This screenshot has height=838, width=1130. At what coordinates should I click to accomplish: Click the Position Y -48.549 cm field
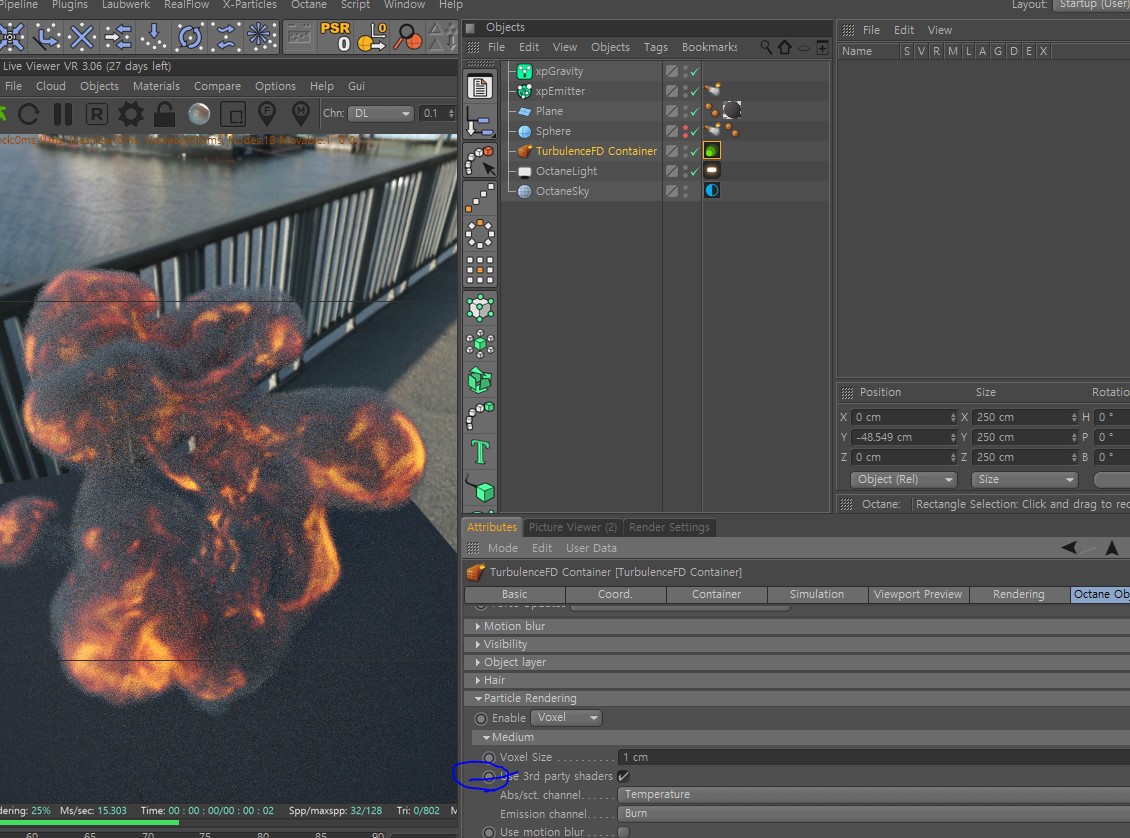click(904, 437)
